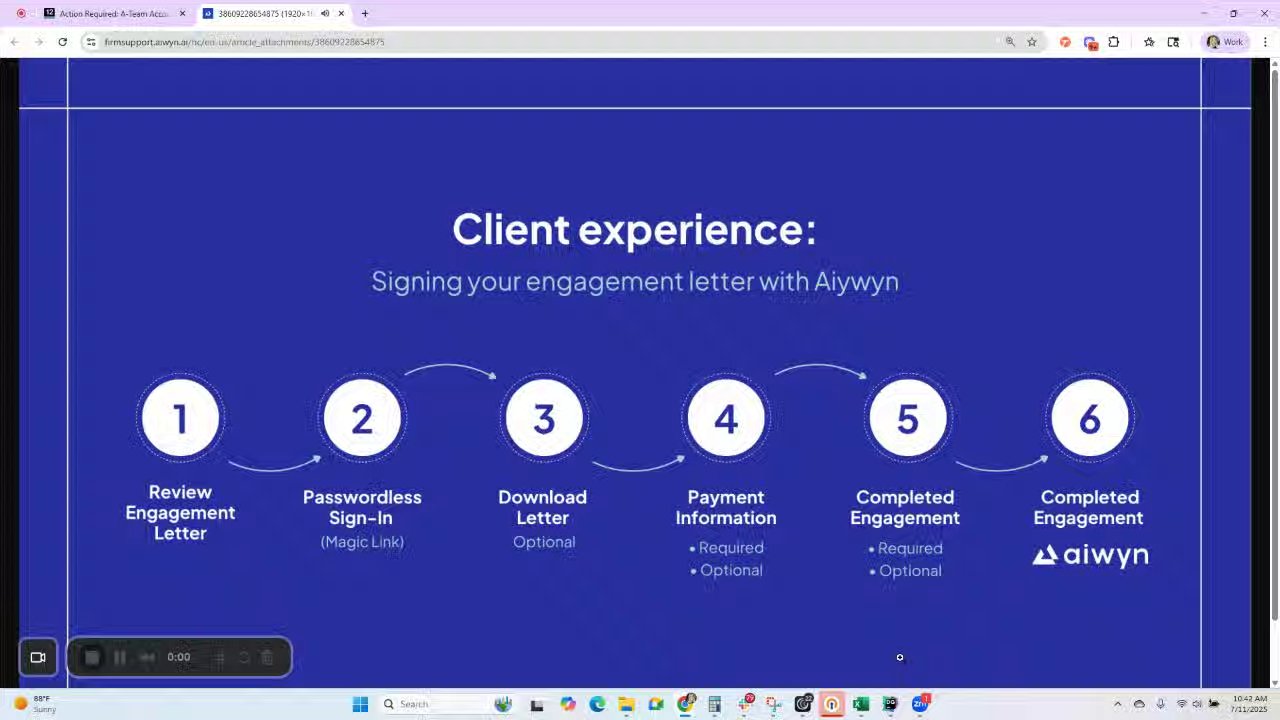Click "Signing your engagement letter with Aiywyn" subtitle
Screen dimensions: 1280x720
tap(635, 281)
